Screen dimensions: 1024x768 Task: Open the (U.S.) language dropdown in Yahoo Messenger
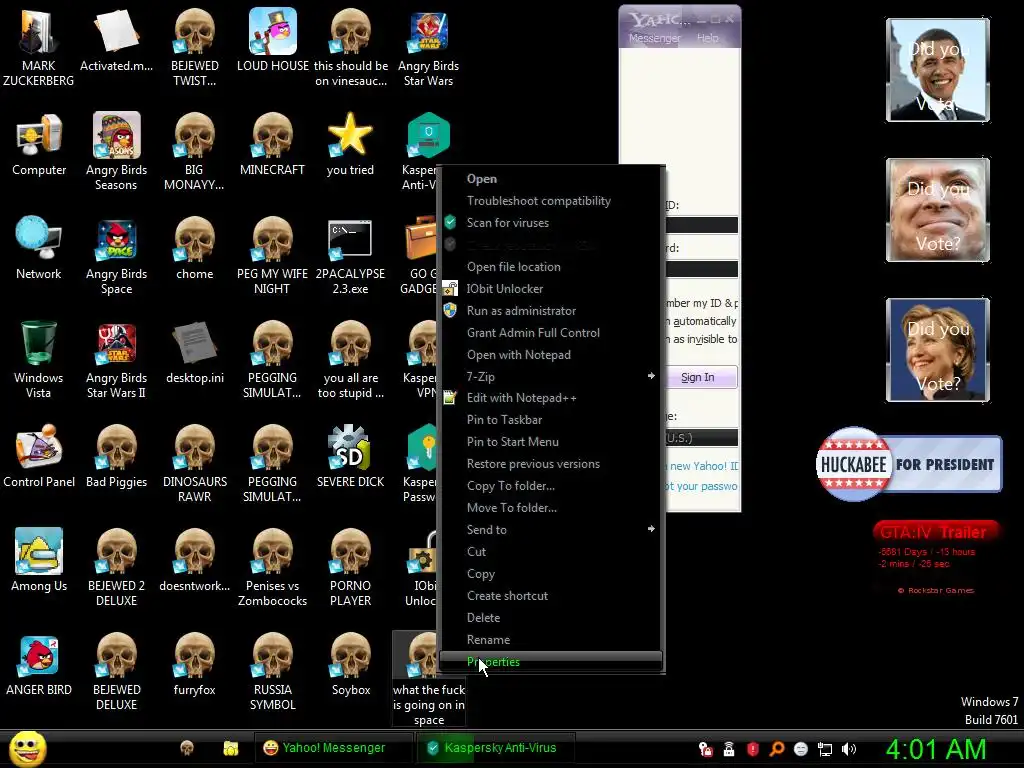(x=702, y=438)
